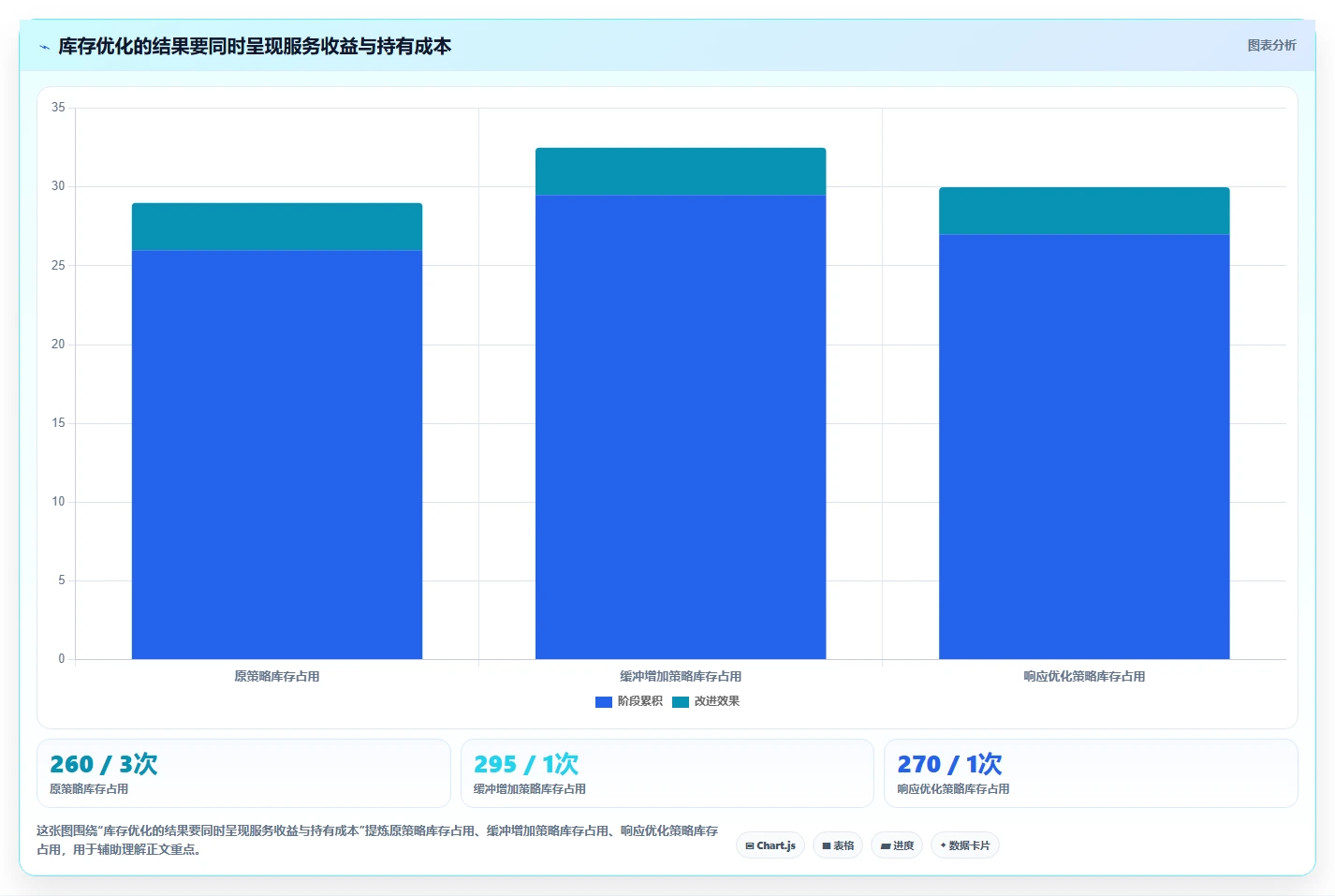Click the x-axis label 原策略库存占用

point(277,676)
